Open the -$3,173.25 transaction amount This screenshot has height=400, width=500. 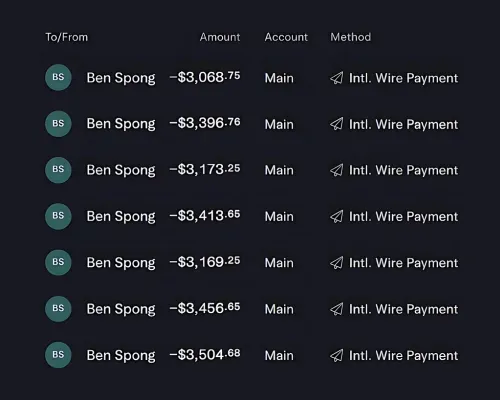pyautogui.click(x=205, y=169)
